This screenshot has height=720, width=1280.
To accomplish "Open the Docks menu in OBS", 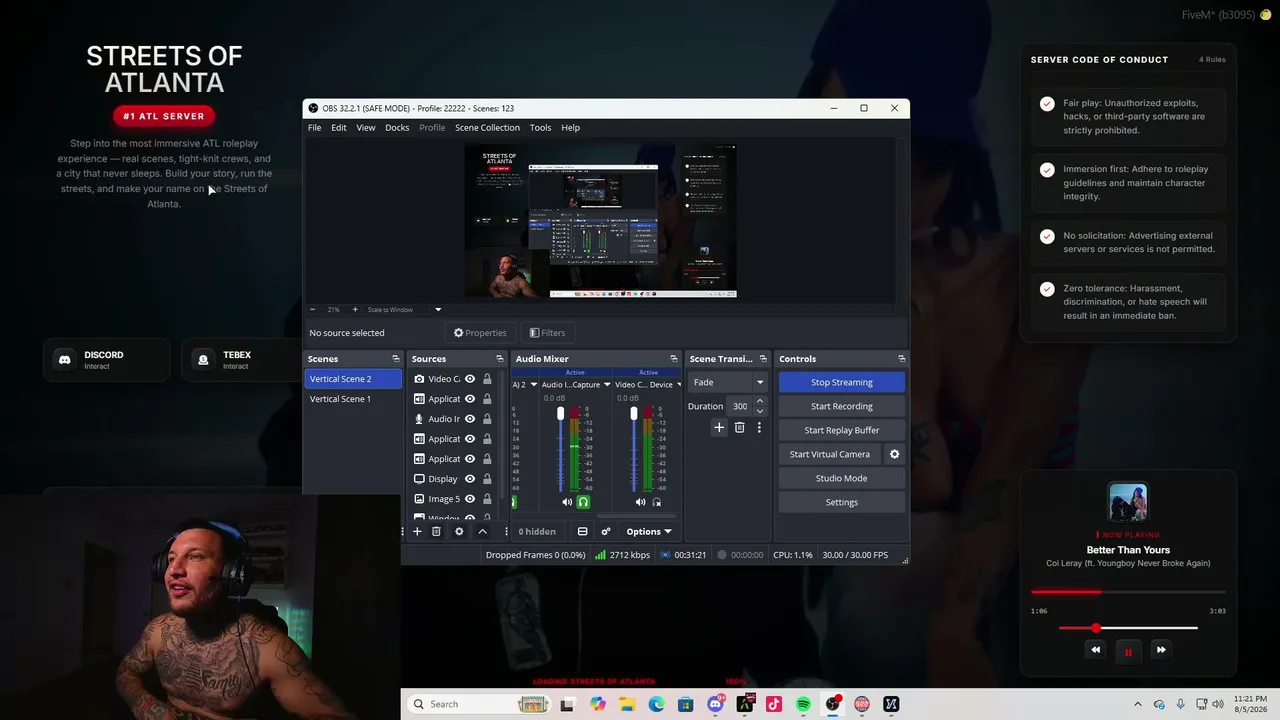I will pyautogui.click(x=397, y=128).
